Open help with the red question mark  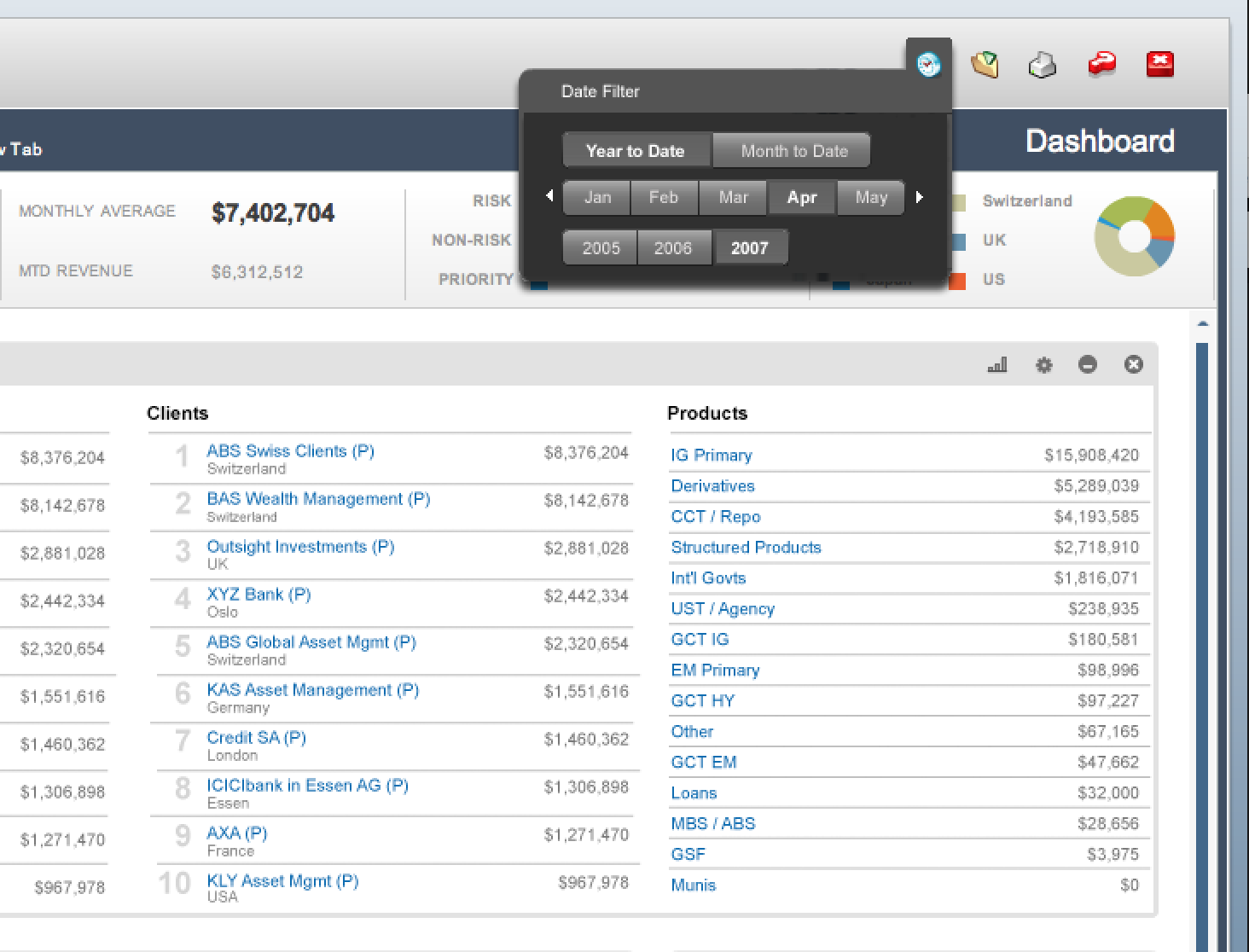pyautogui.click(x=1101, y=65)
